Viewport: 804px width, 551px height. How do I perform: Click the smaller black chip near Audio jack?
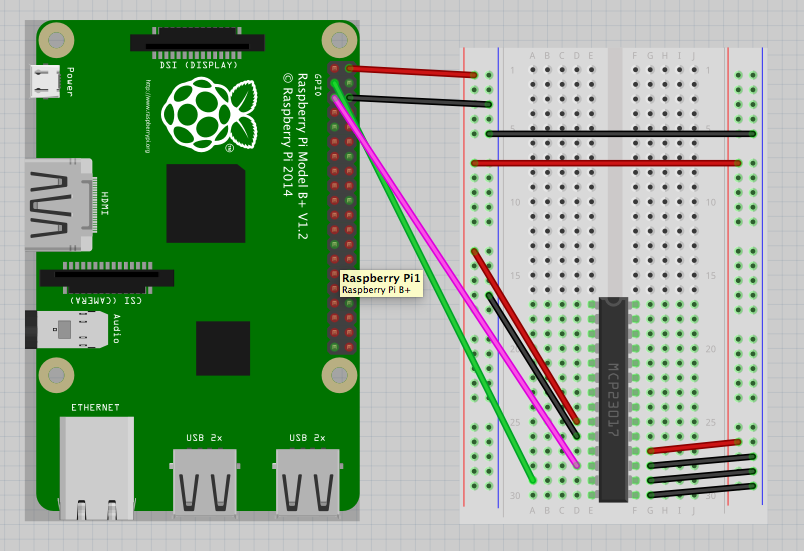[x=223, y=349]
